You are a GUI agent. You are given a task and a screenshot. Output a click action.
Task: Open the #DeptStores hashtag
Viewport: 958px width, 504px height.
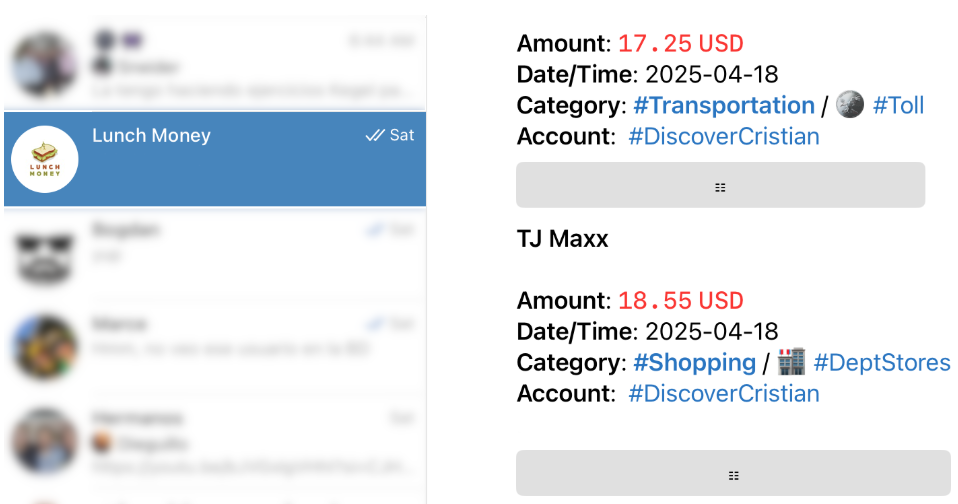[881, 362]
